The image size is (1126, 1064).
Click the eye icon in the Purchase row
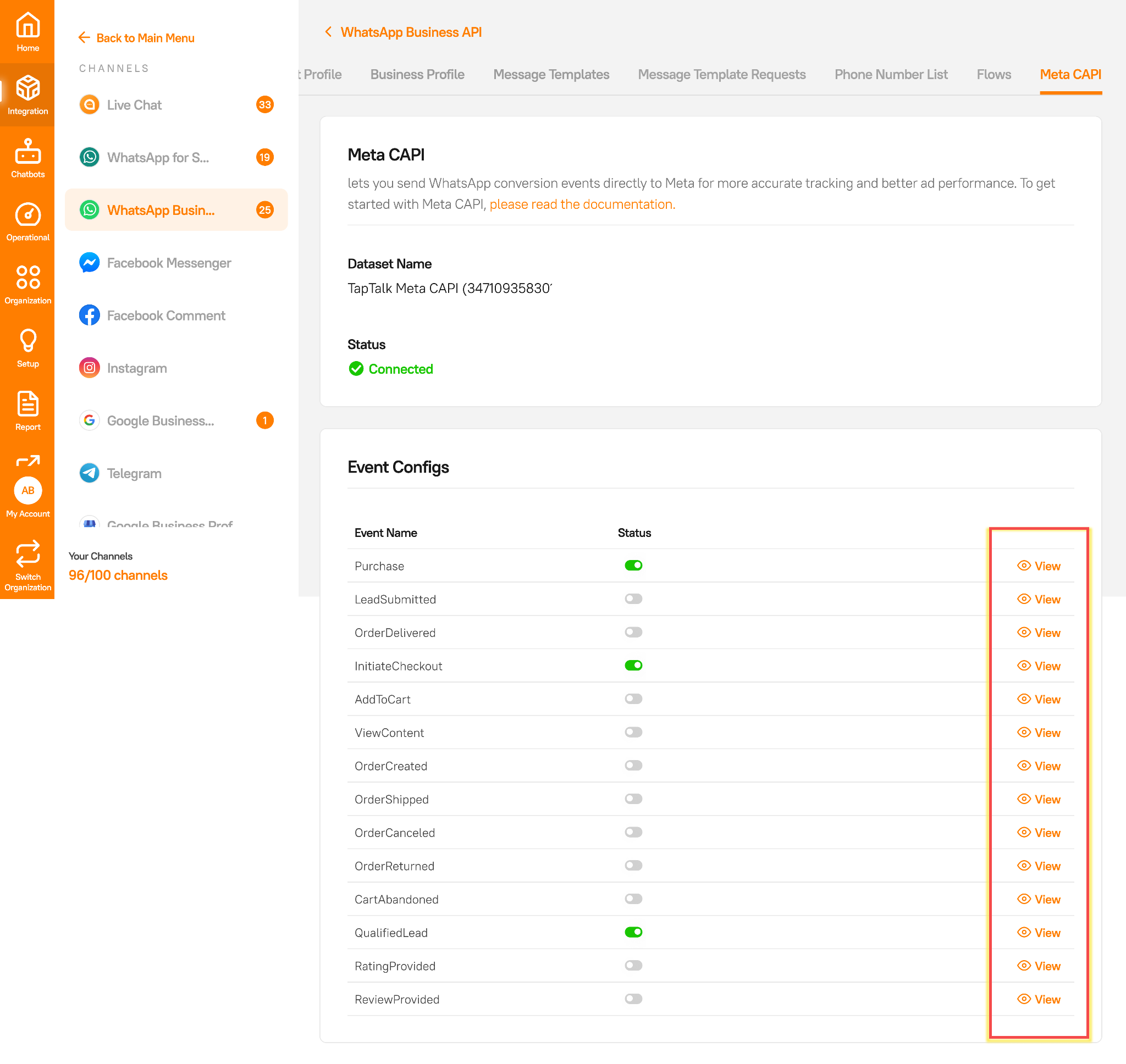[1024, 566]
